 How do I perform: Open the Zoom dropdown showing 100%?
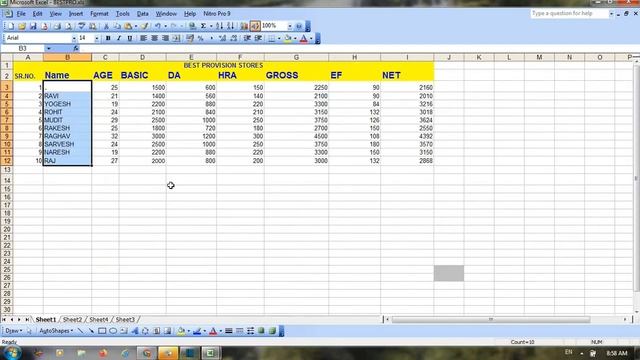[x=289, y=26]
